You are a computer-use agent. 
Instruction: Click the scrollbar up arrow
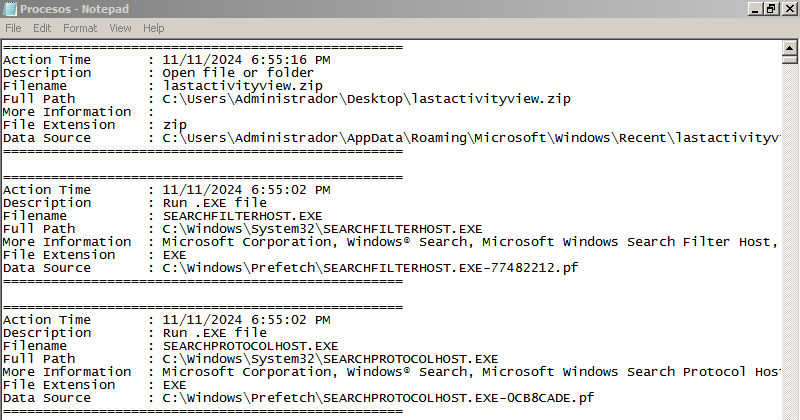pyautogui.click(x=789, y=48)
